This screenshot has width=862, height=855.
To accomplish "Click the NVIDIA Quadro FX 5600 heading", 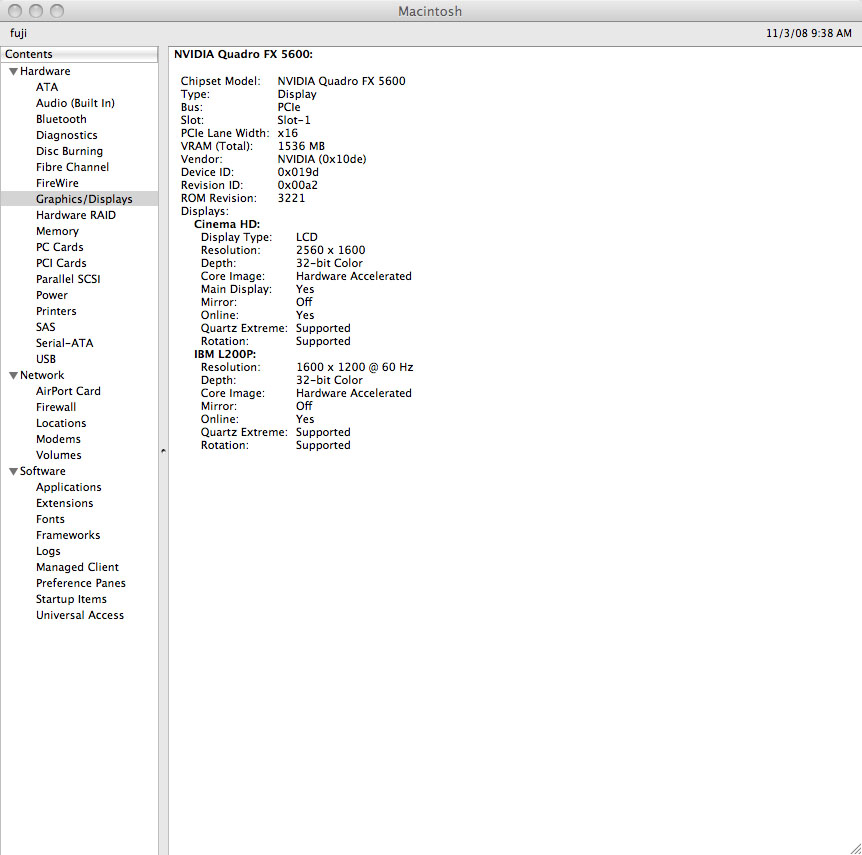I will click(x=243, y=54).
